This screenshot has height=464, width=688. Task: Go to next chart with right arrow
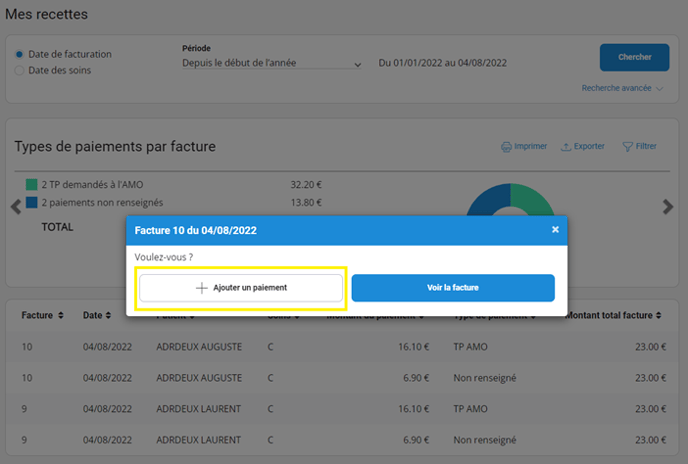[668, 207]
